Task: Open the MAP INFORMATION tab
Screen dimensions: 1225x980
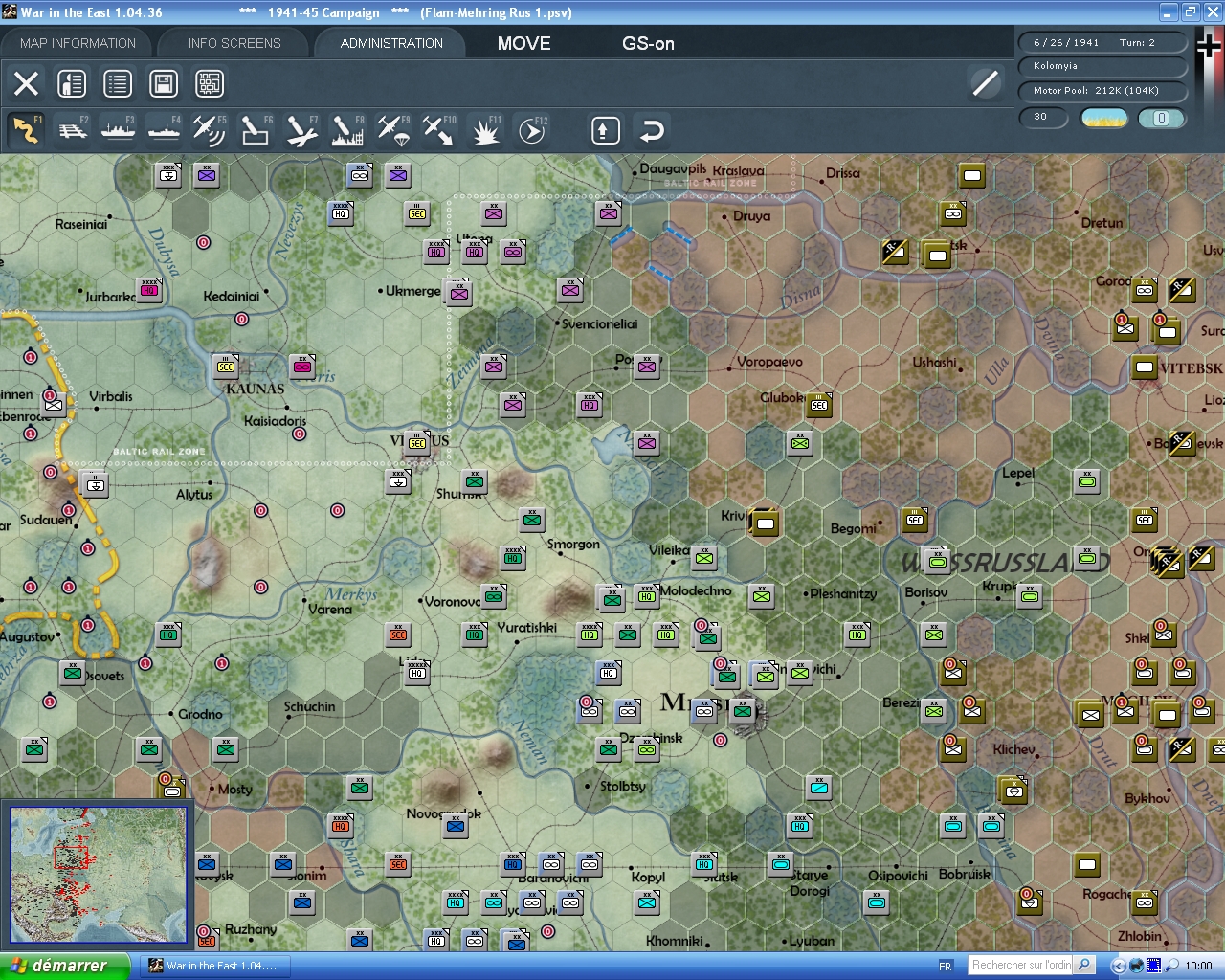Action: pos(78,43)
